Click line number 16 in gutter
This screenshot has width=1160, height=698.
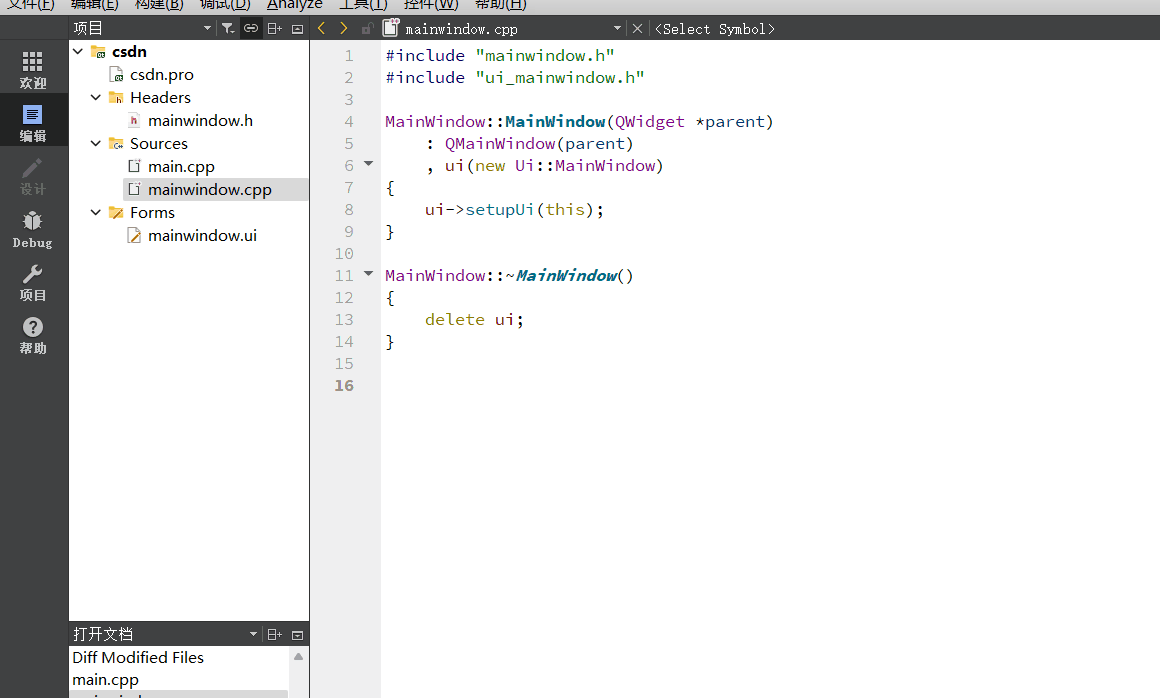(344, 385)
